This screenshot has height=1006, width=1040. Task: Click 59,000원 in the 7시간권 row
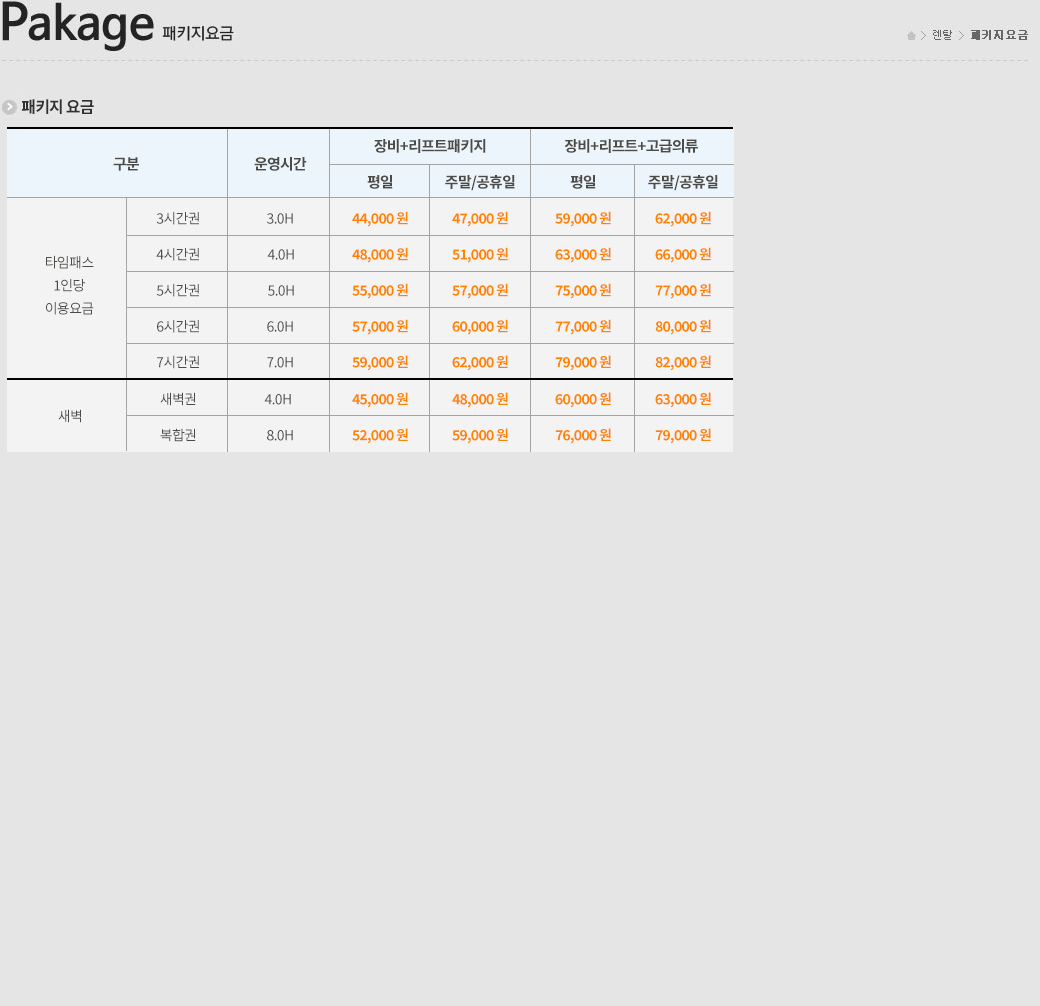379,361
